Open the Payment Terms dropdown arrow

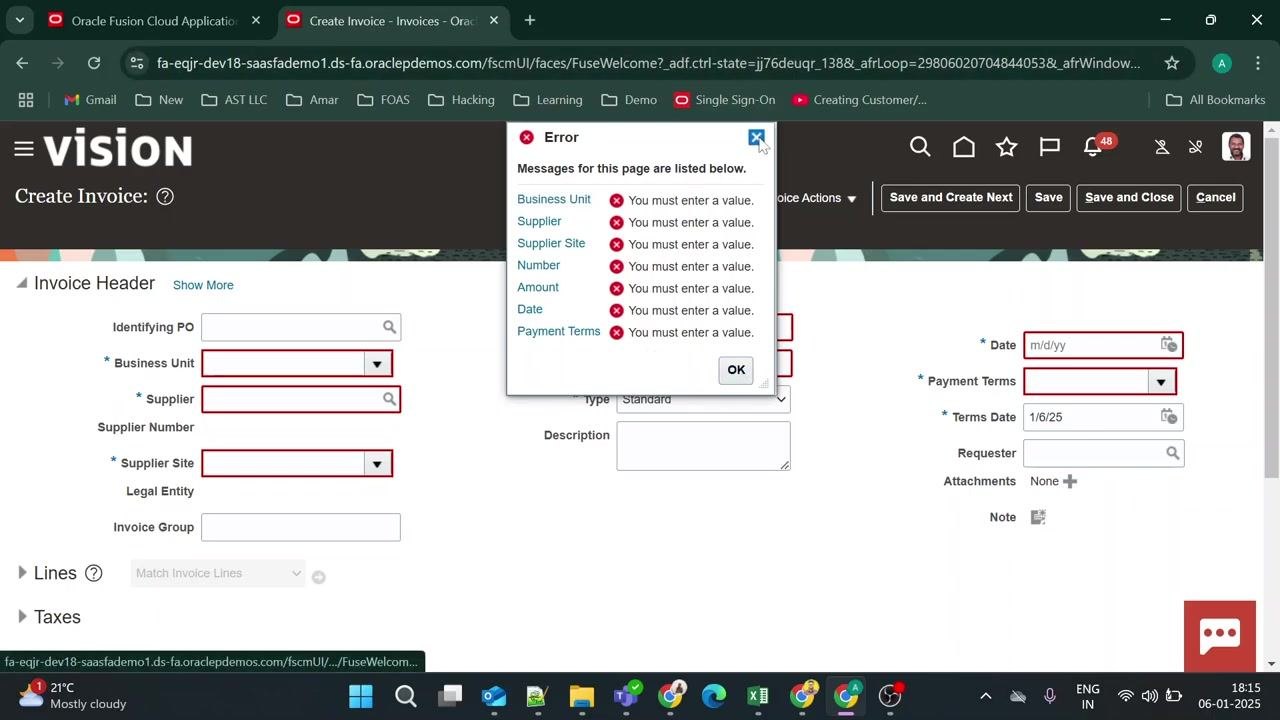point(1161,382)
